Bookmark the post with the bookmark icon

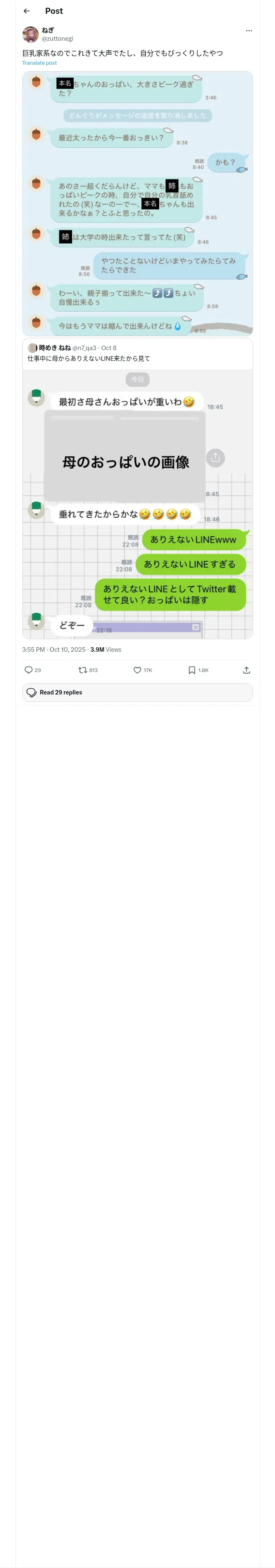coord(191,670)
